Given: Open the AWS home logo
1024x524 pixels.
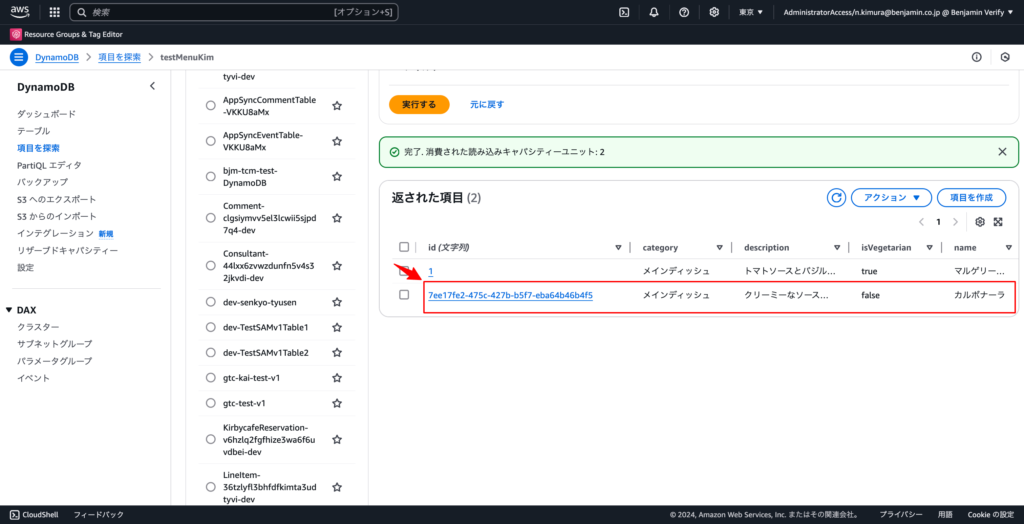Looking at the screenshot, I should pos(20,12).
